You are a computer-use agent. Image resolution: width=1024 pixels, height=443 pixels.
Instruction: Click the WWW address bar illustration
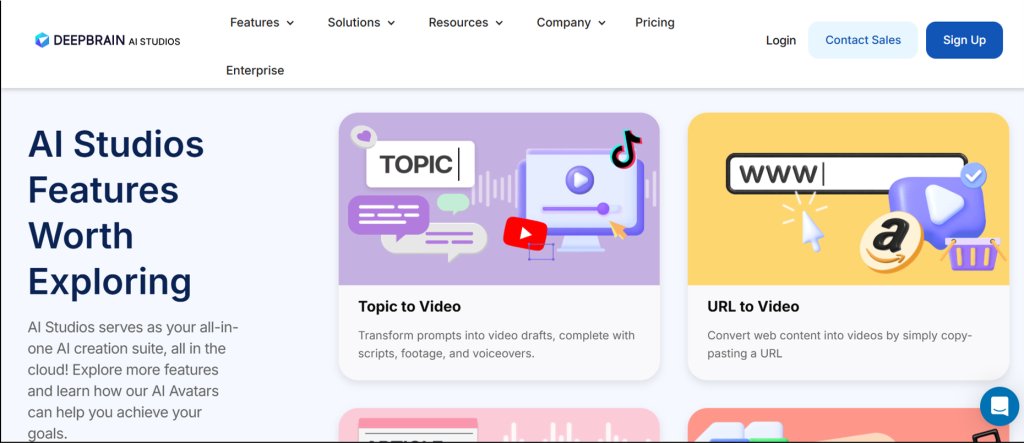pos(846,174)
